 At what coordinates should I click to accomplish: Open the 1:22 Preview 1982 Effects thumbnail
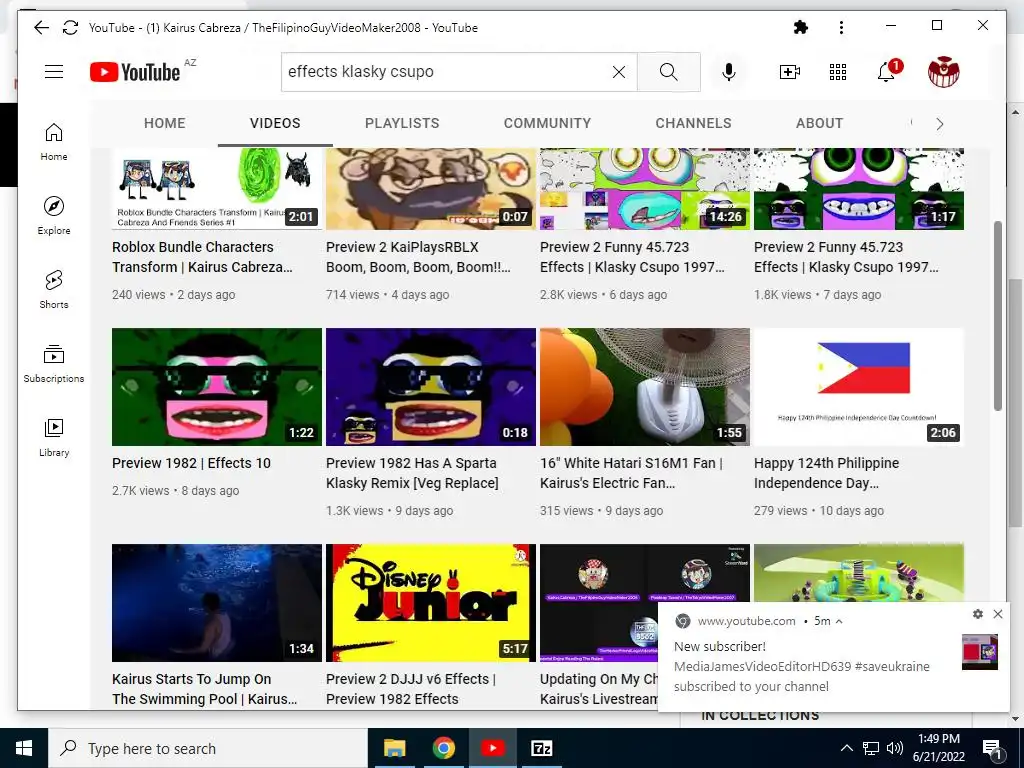[x=217, y=387]
